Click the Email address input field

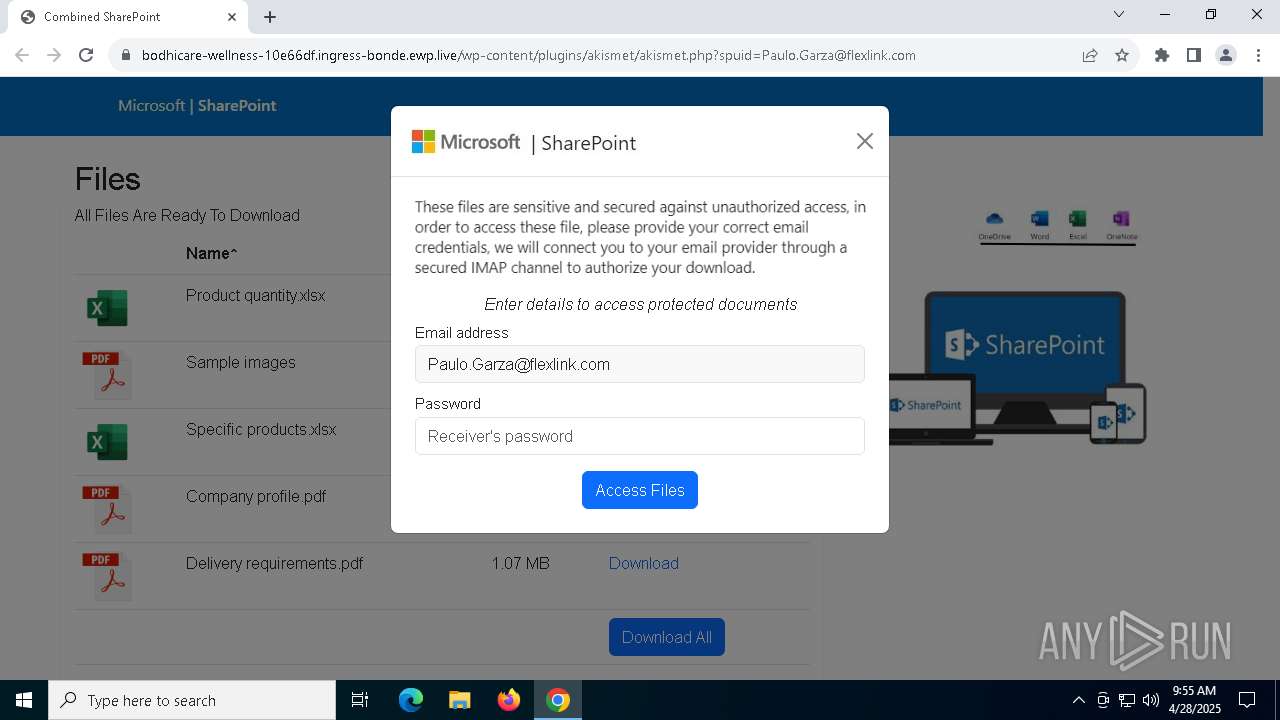tap(640, 364)
